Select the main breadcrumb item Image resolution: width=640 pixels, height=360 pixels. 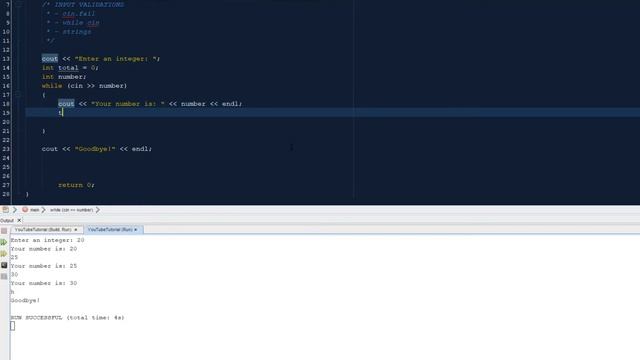click(x=35, y=210)
